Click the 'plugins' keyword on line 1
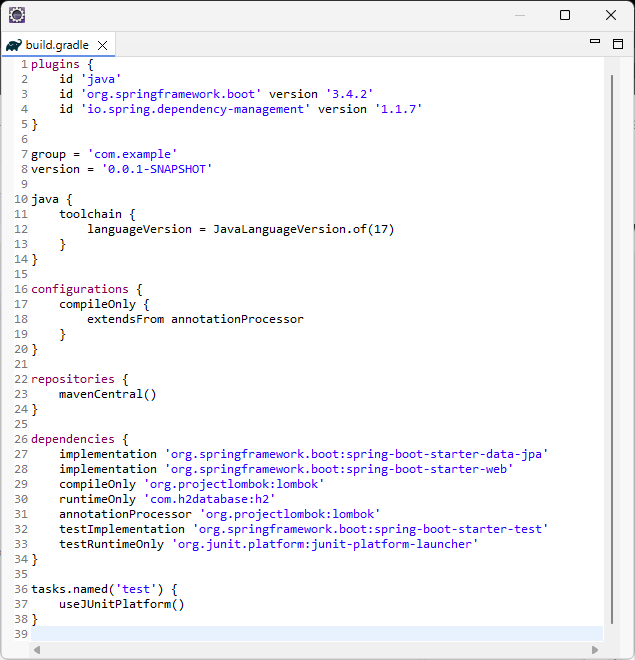Image resolution: width=635 pixels, height=660 pixels. [x=55, y=64]
